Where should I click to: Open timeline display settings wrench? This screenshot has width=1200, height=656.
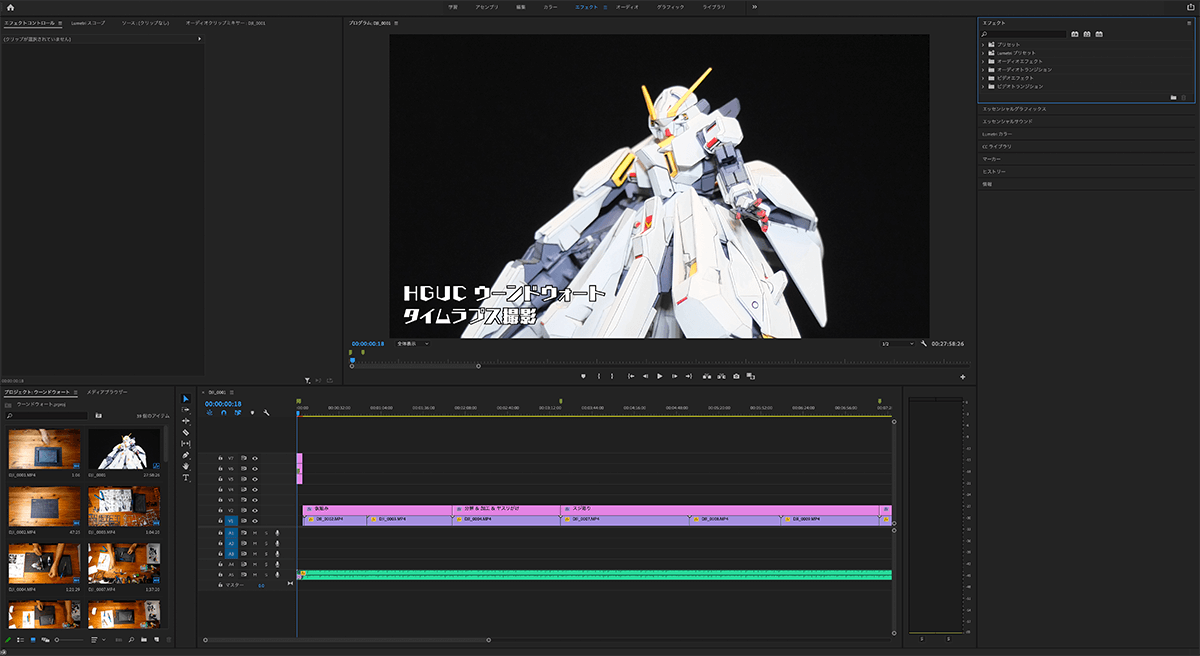tap(267, 412)
